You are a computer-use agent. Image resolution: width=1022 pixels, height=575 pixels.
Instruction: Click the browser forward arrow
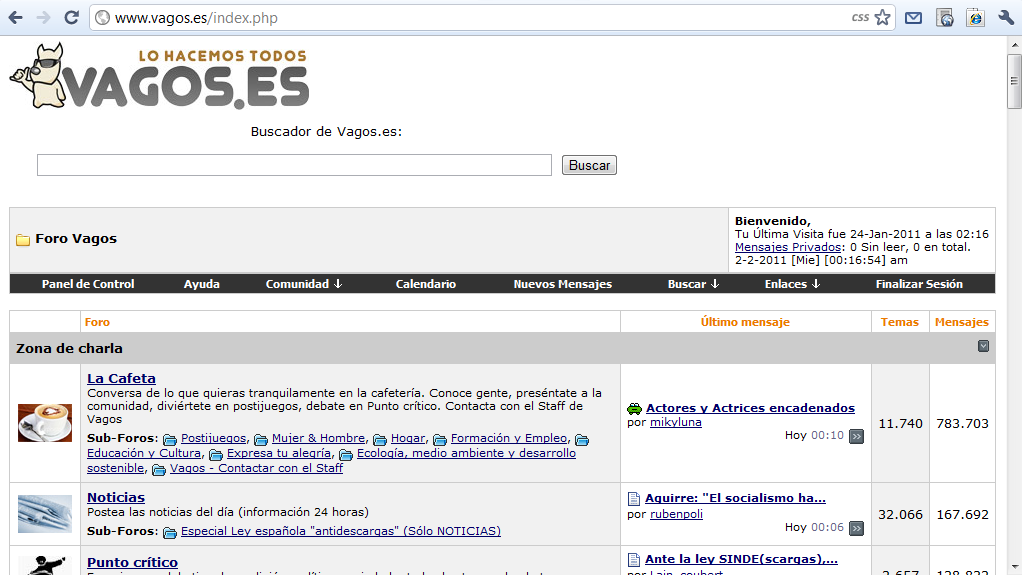44,18
